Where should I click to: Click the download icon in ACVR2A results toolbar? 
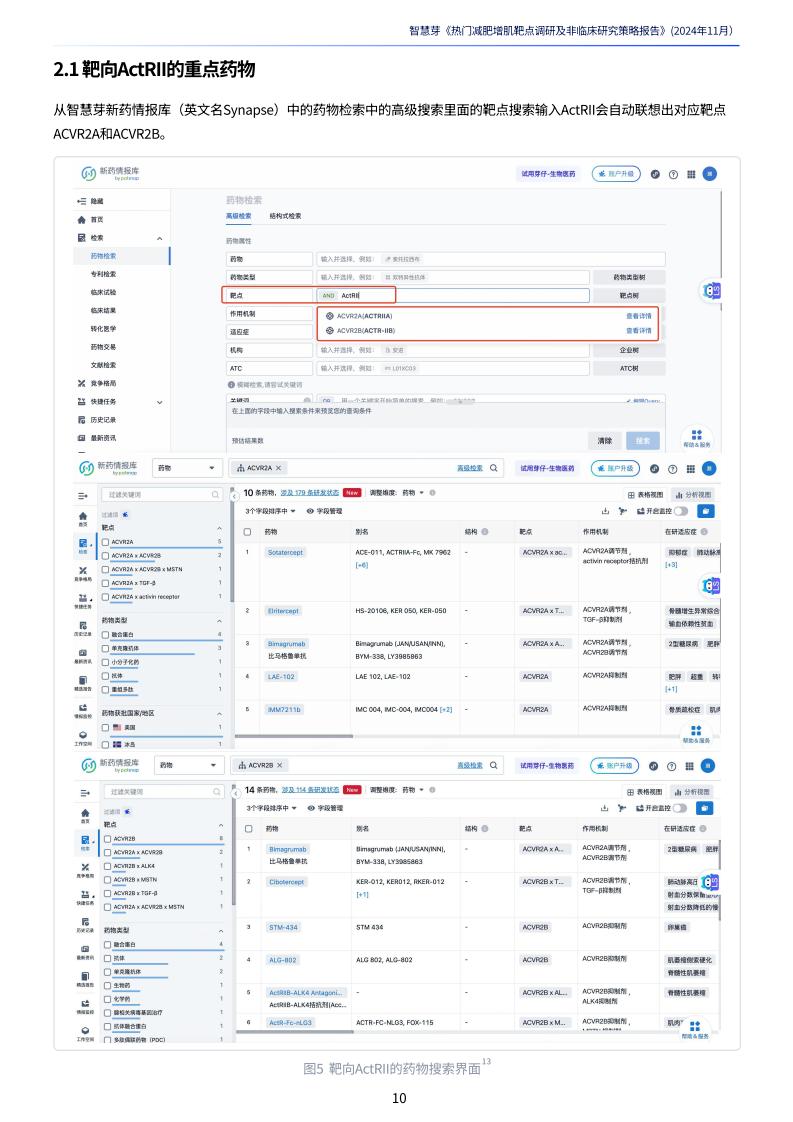coord(605,511)
